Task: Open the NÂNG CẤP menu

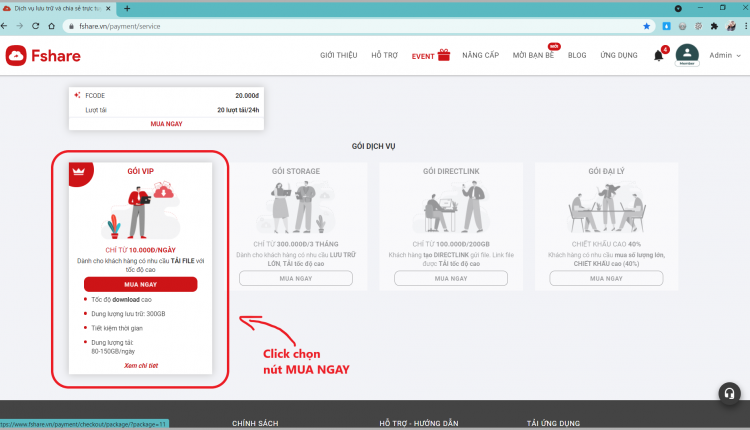Action: coord(480,55)
